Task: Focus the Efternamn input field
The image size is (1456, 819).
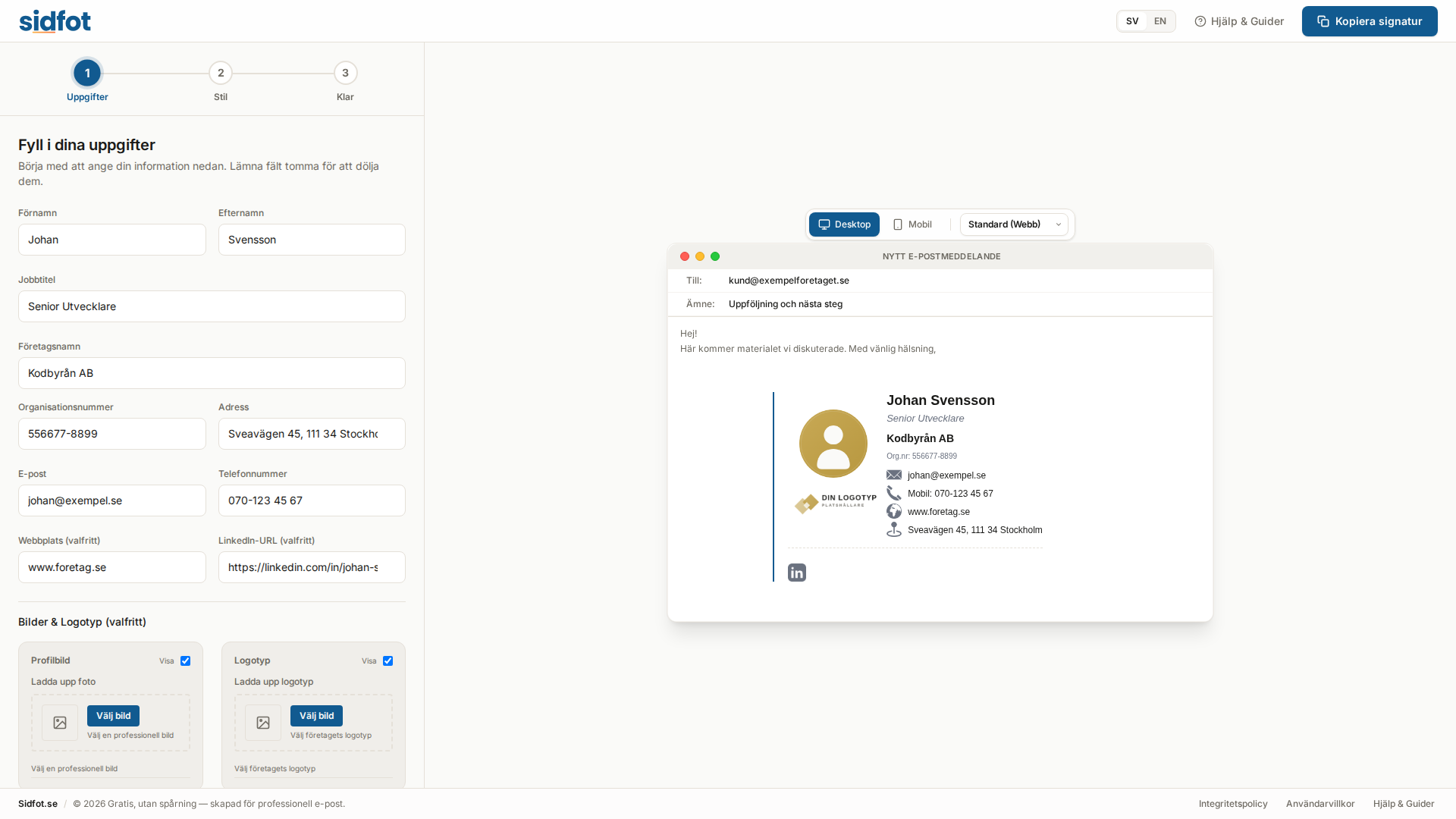Action: pos(312,240)
